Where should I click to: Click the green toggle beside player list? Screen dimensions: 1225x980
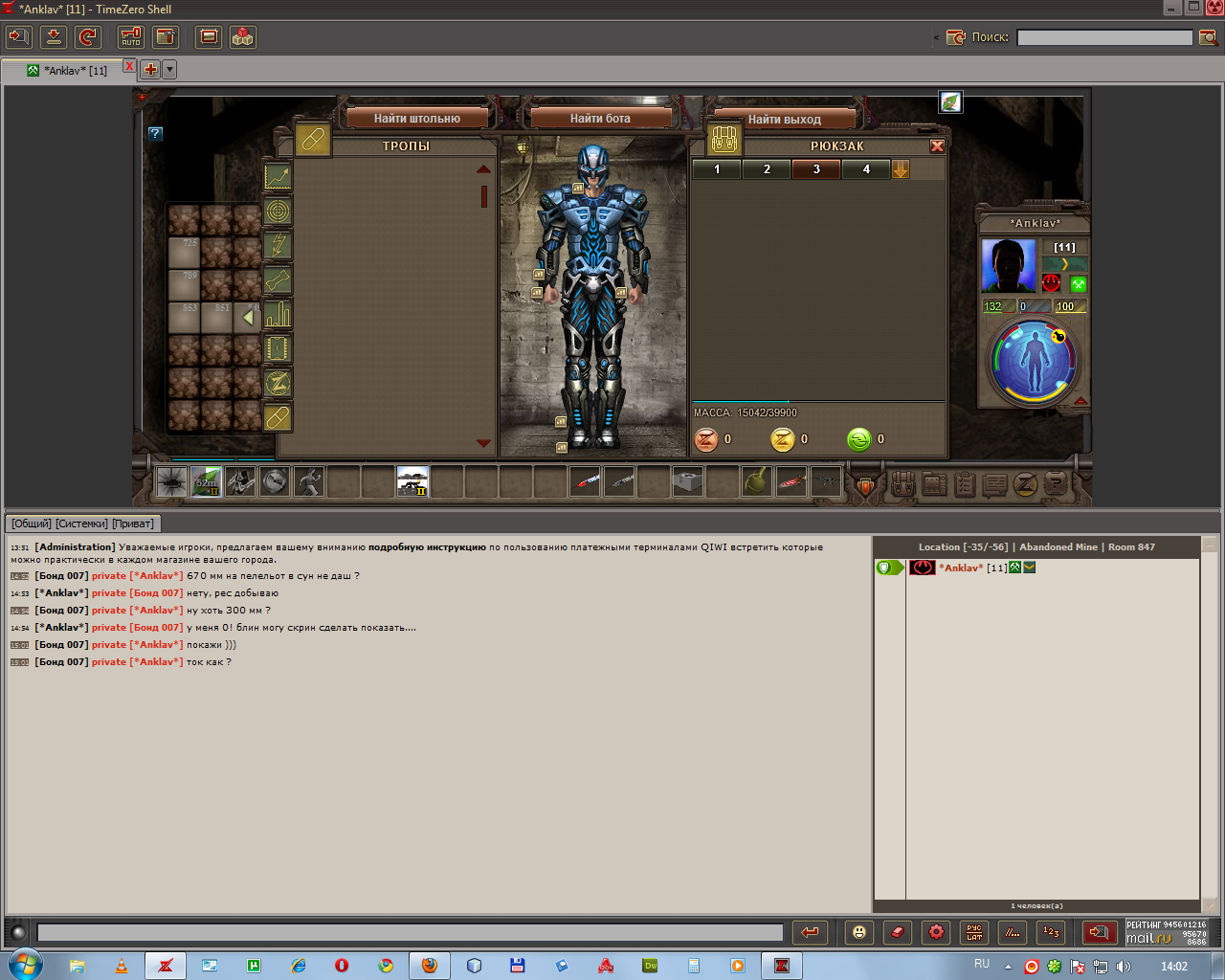pos(888,568)
